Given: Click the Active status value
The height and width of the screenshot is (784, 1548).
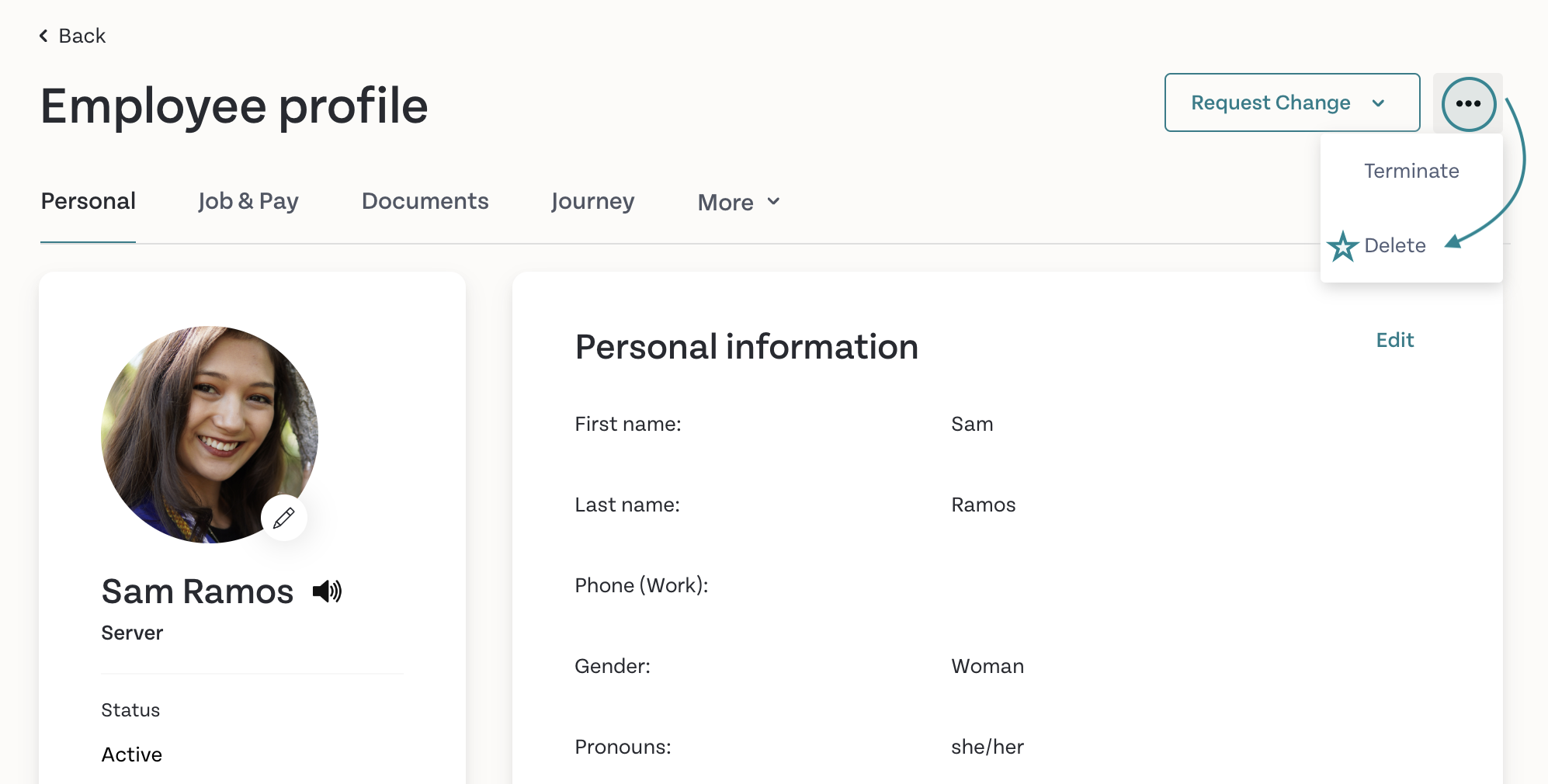Looking at the screenshot, I should pyautogui.click(x=132, y=755).
